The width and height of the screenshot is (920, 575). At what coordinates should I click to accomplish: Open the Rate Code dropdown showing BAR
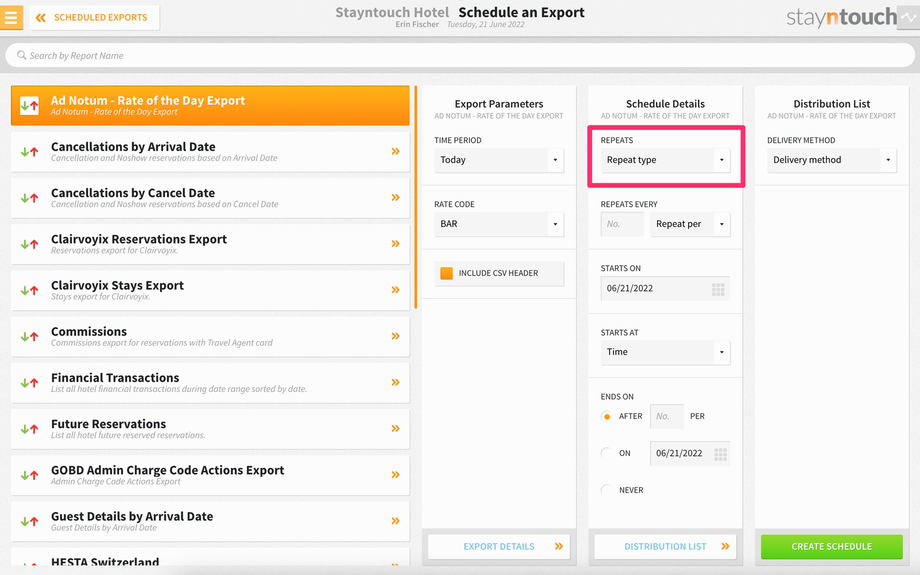pyautogui.click(x=499, y=224)
